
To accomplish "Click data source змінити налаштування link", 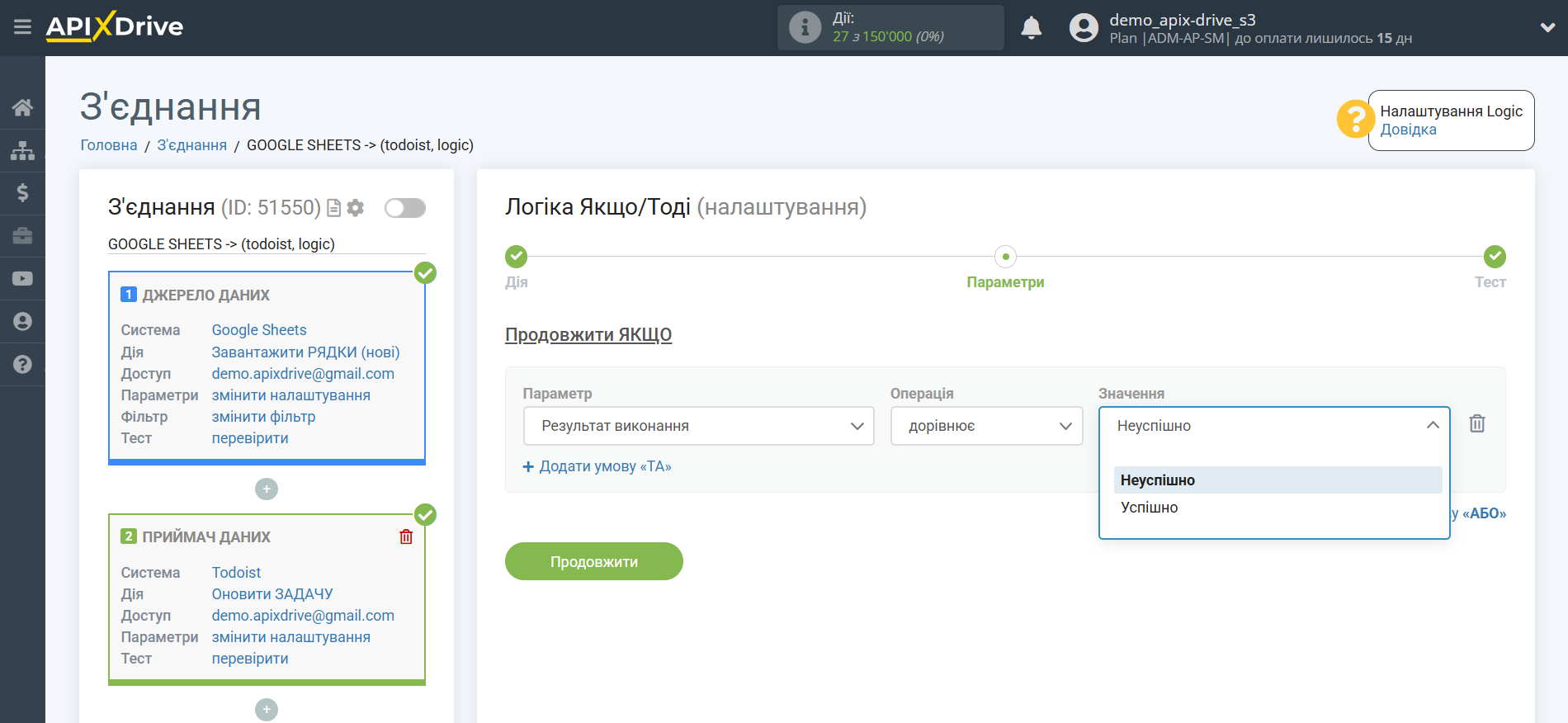I will (x=291, y=395).
